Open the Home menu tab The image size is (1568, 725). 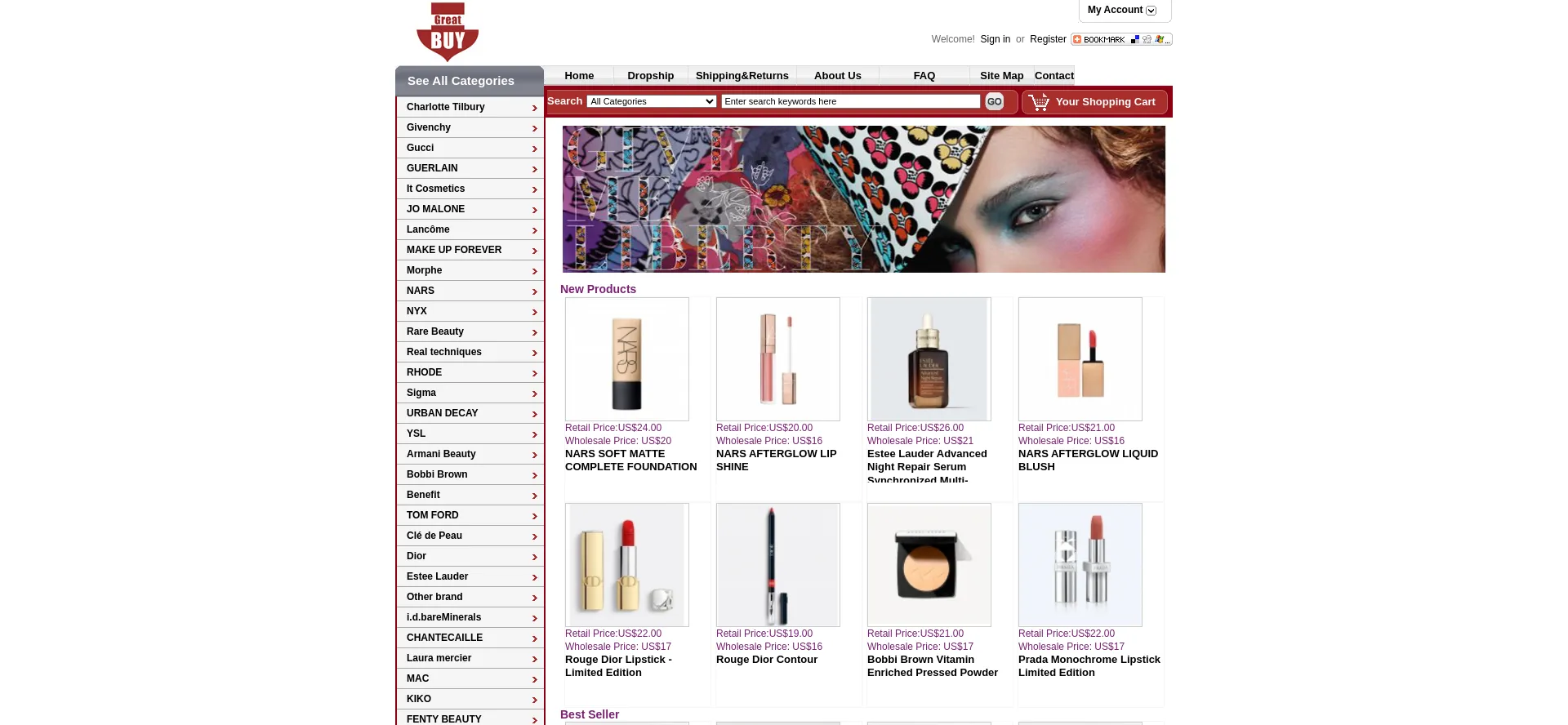point(579,75)
